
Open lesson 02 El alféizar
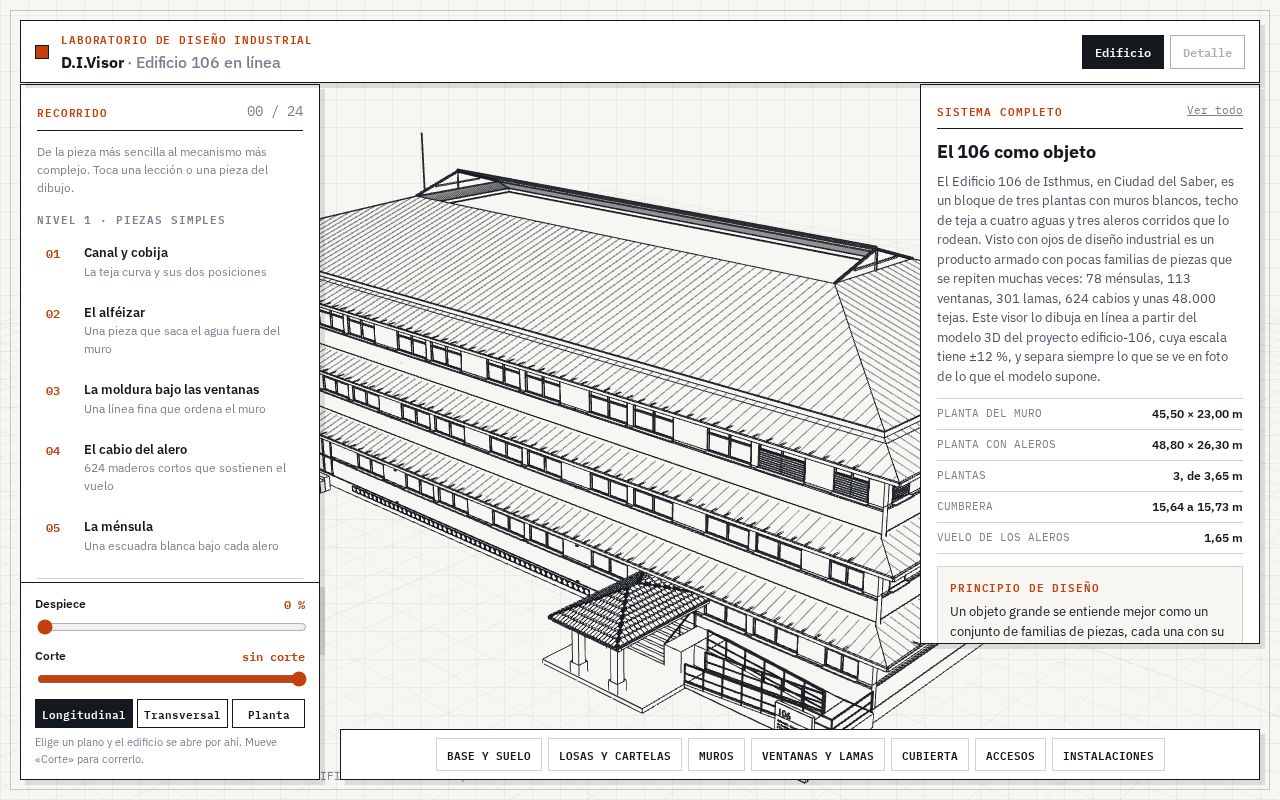(x=170, y=330)
